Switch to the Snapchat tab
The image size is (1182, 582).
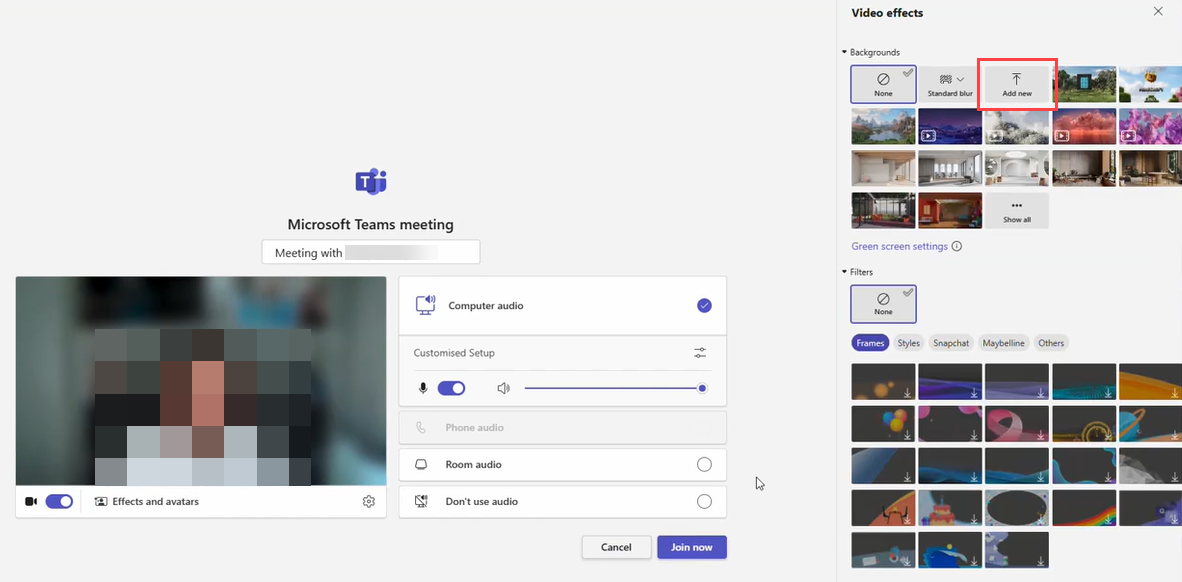click(951, 343)
